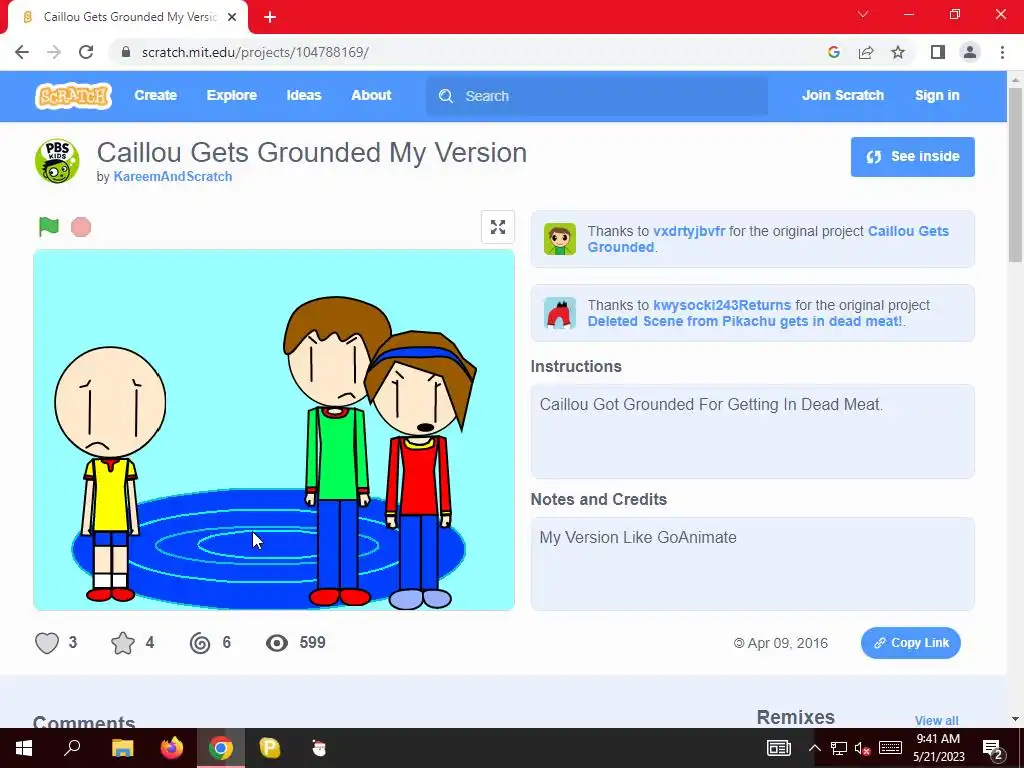Favorite the project with star icon
This screenshot has width=1024, height=768.
(x=123, y=643)
